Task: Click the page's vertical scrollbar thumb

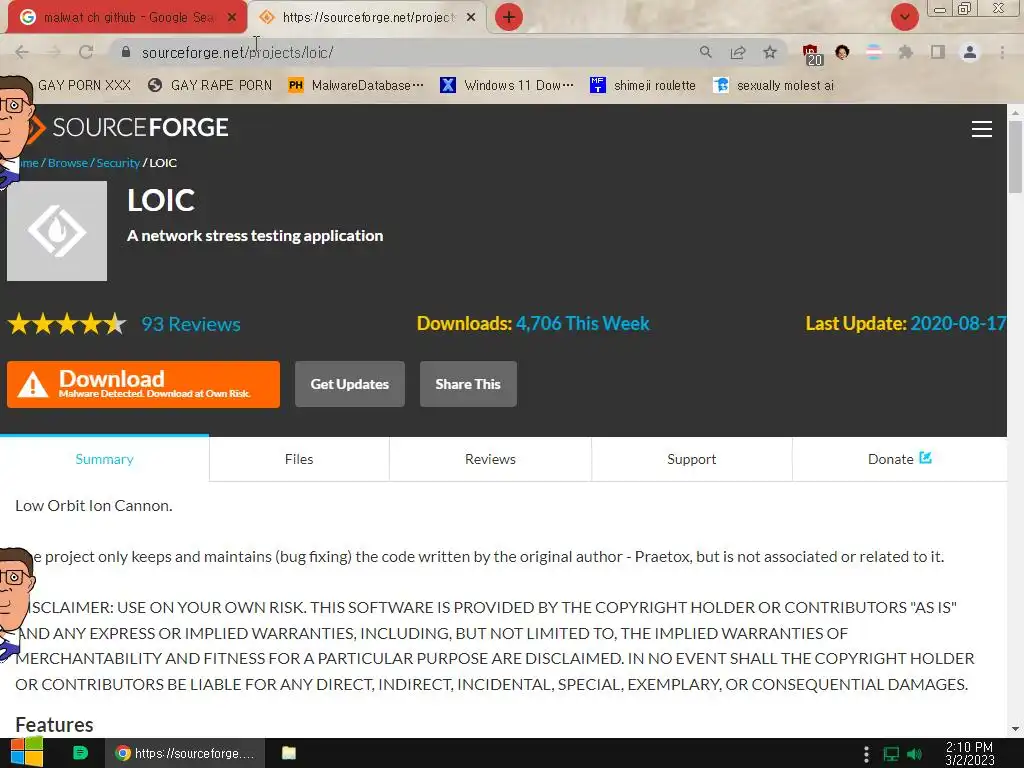Action: (1015, 157)
